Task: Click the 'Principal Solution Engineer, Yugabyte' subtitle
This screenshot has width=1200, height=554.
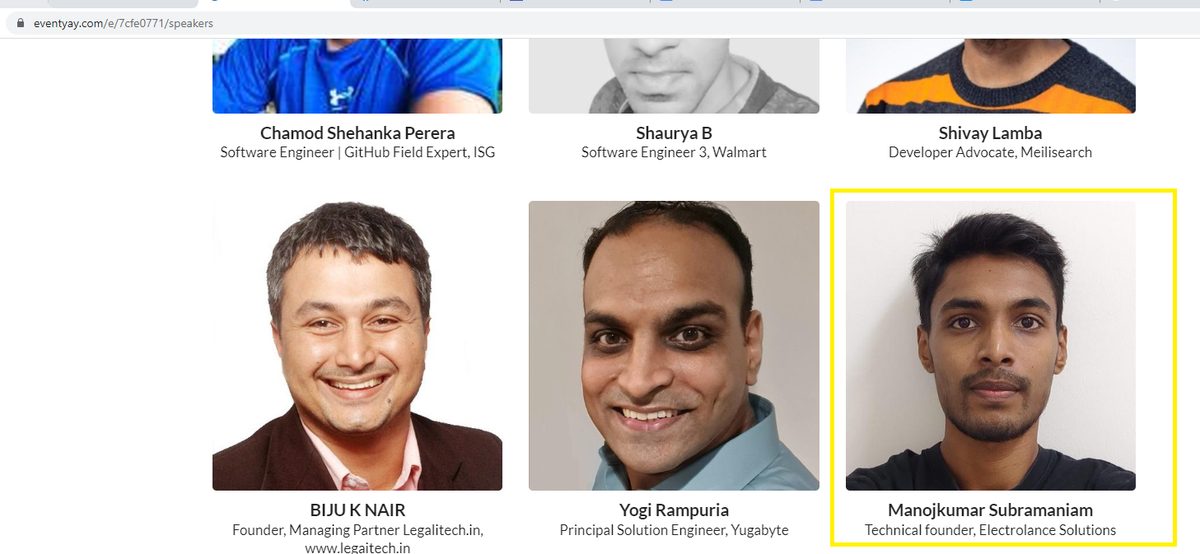Action: (674, 530)
